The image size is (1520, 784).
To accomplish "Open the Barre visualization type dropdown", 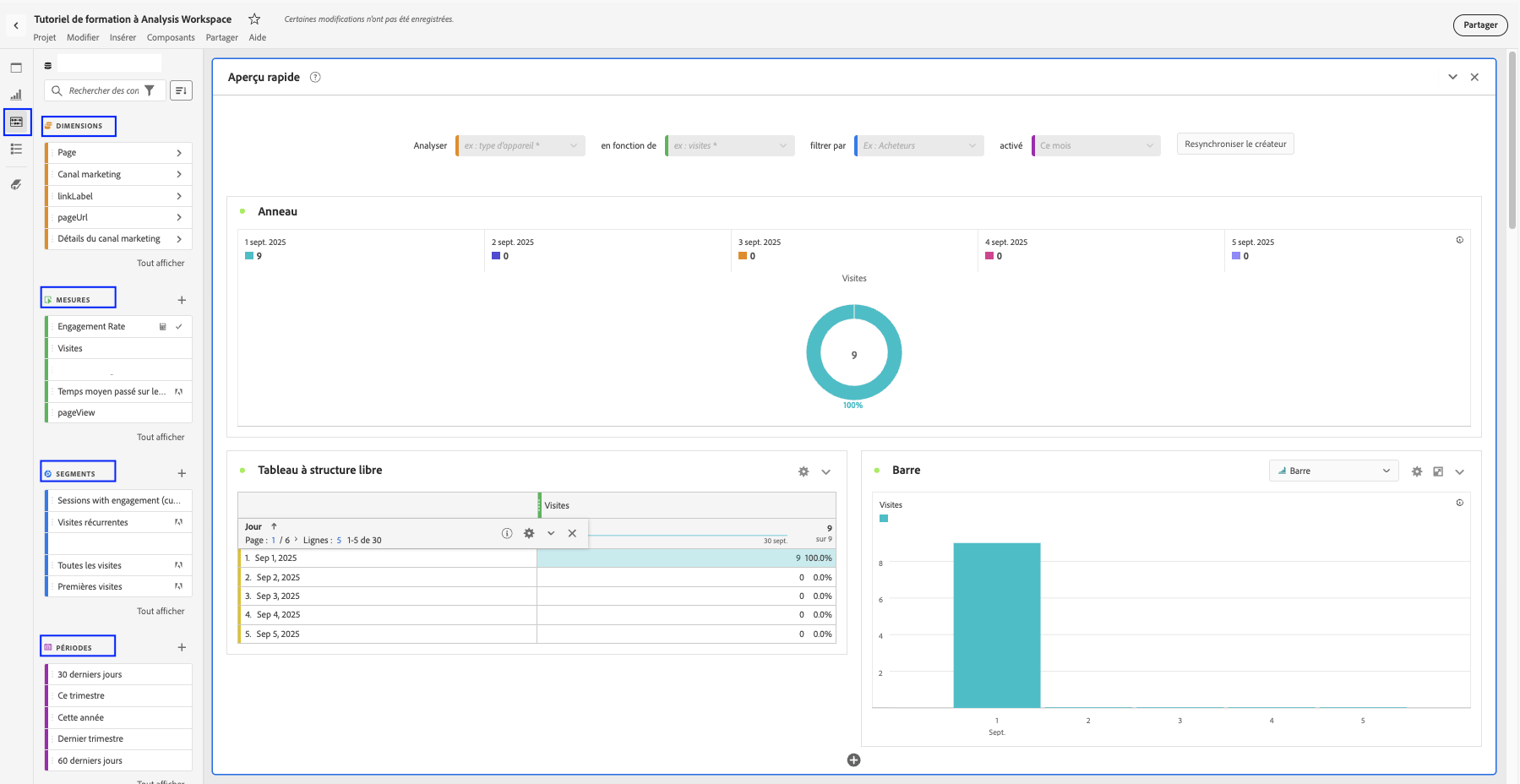I will click(1333, 471).
